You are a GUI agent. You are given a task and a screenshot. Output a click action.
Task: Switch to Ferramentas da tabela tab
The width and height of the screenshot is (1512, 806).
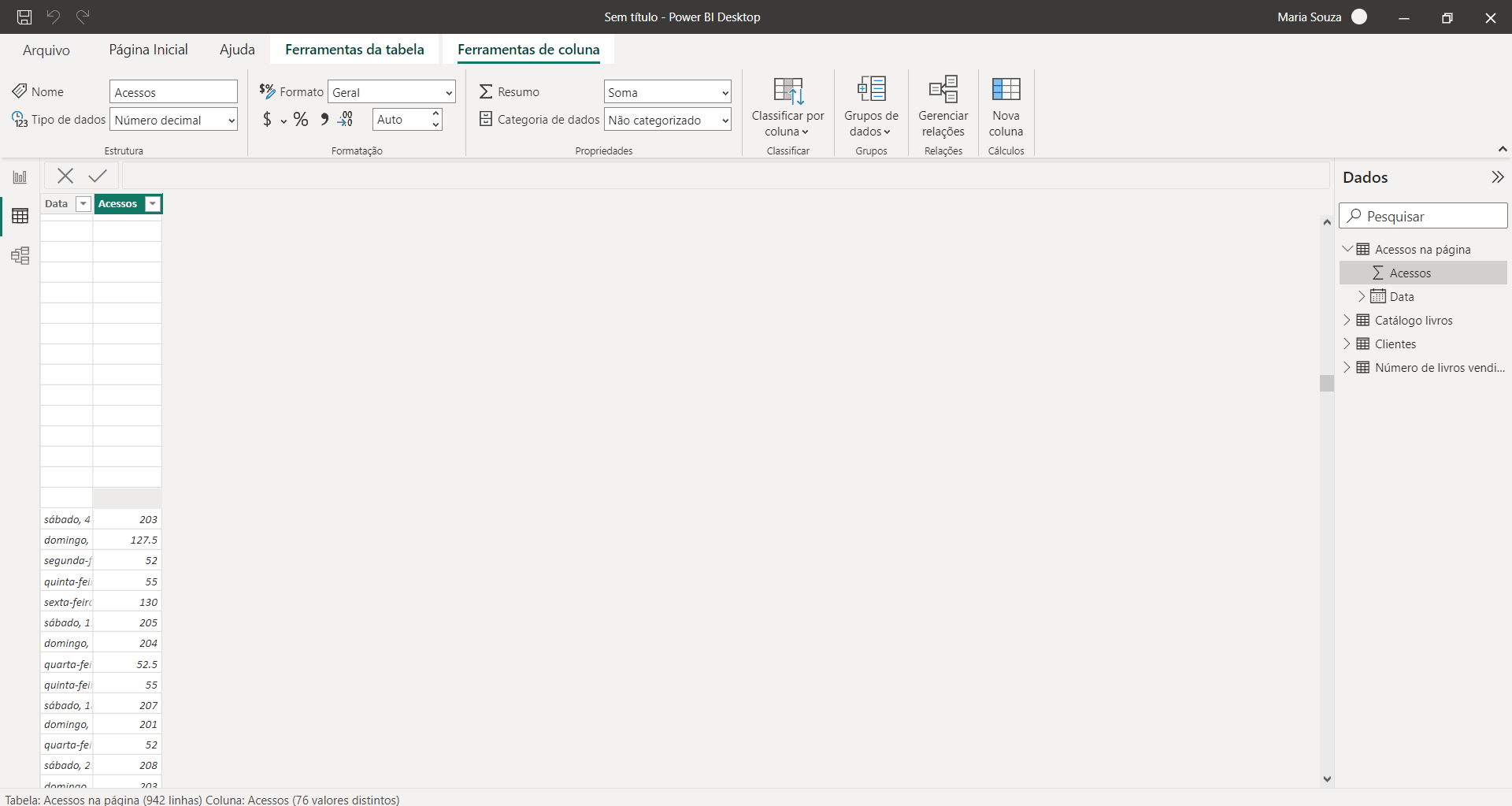(354, 50)
